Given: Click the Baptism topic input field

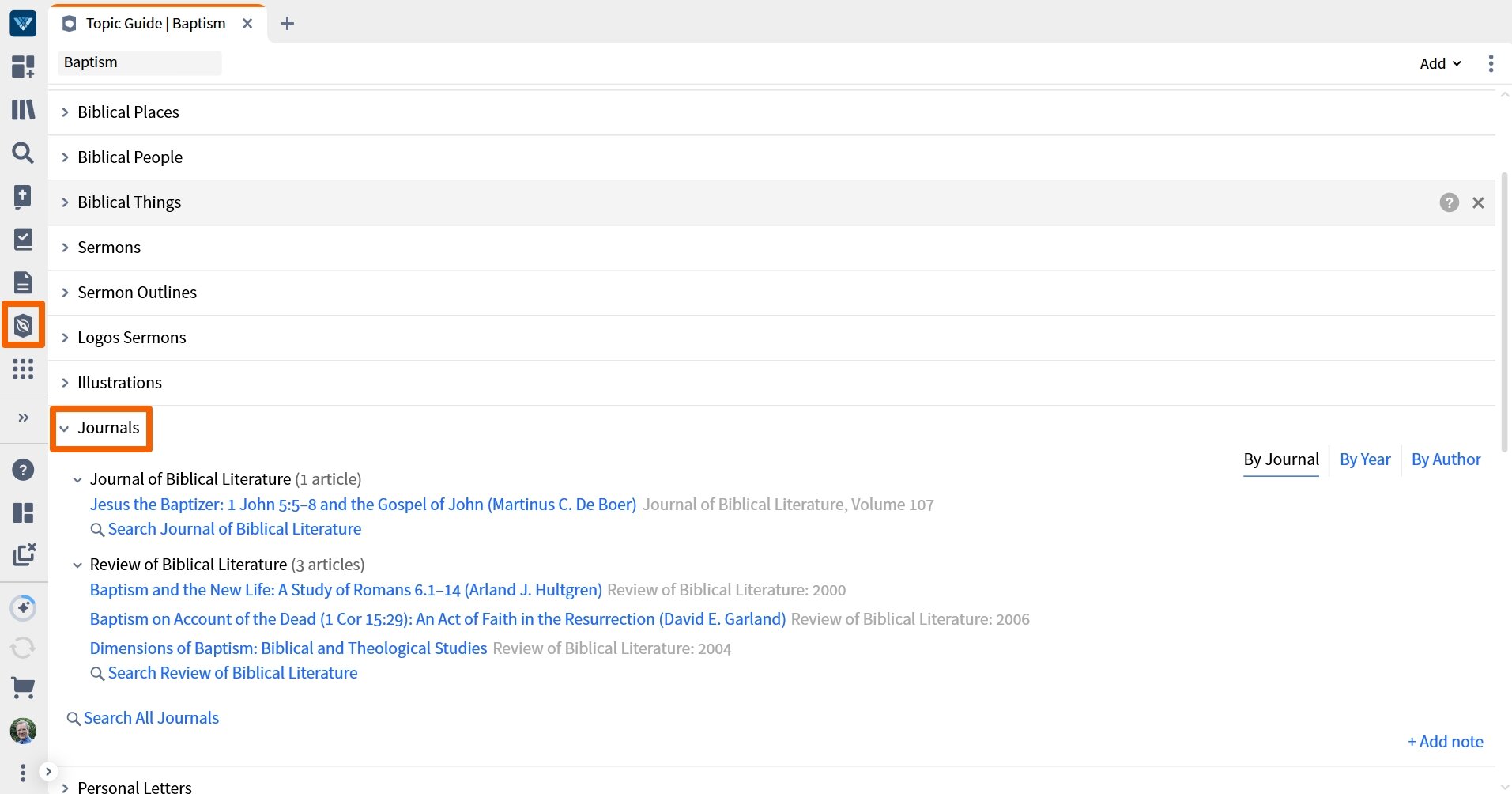Looking at the screenshot, I should [140, 62].
